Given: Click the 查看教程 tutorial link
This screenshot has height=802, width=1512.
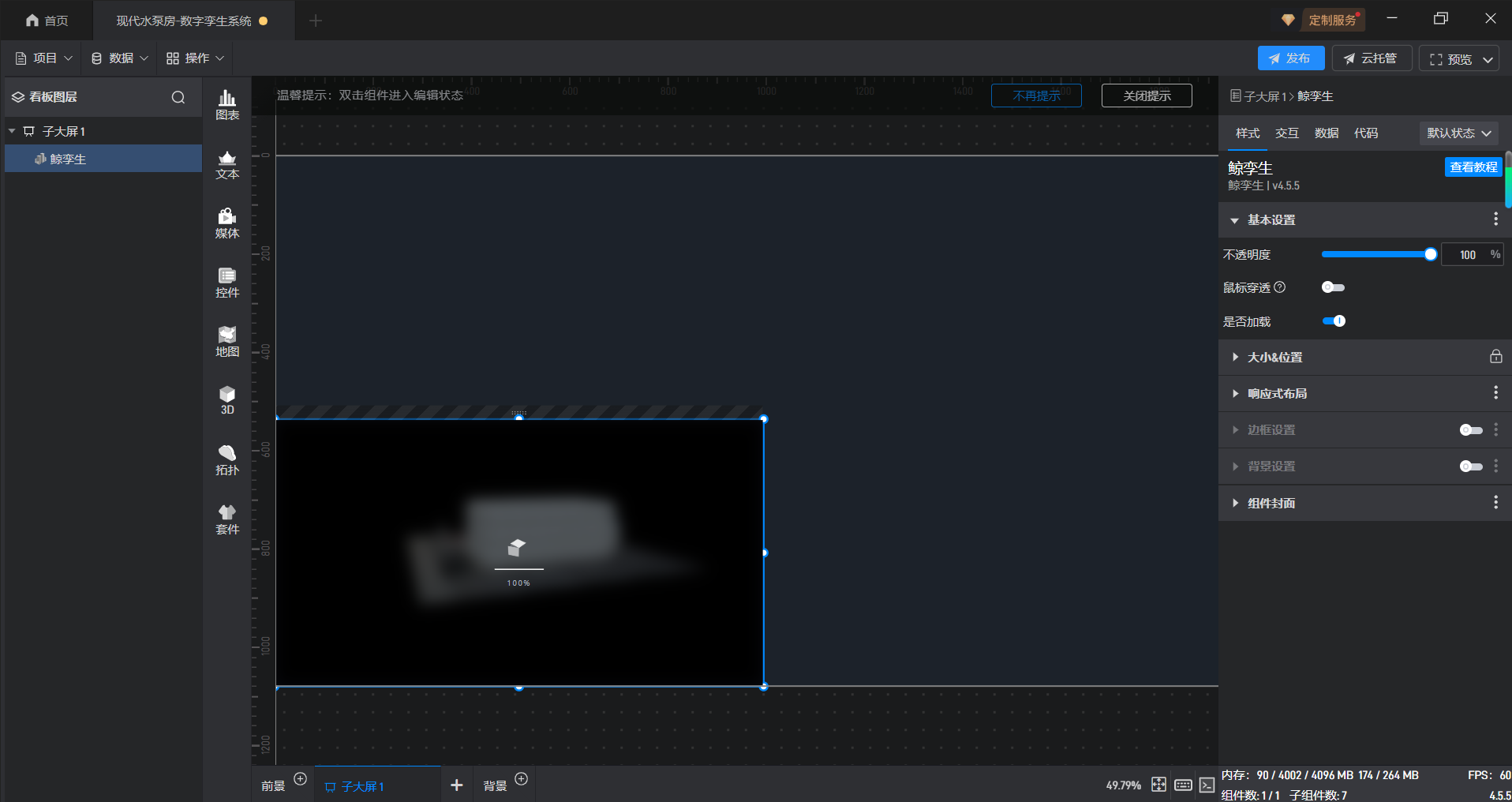Looking at the screenshot, I should 1473,167.
